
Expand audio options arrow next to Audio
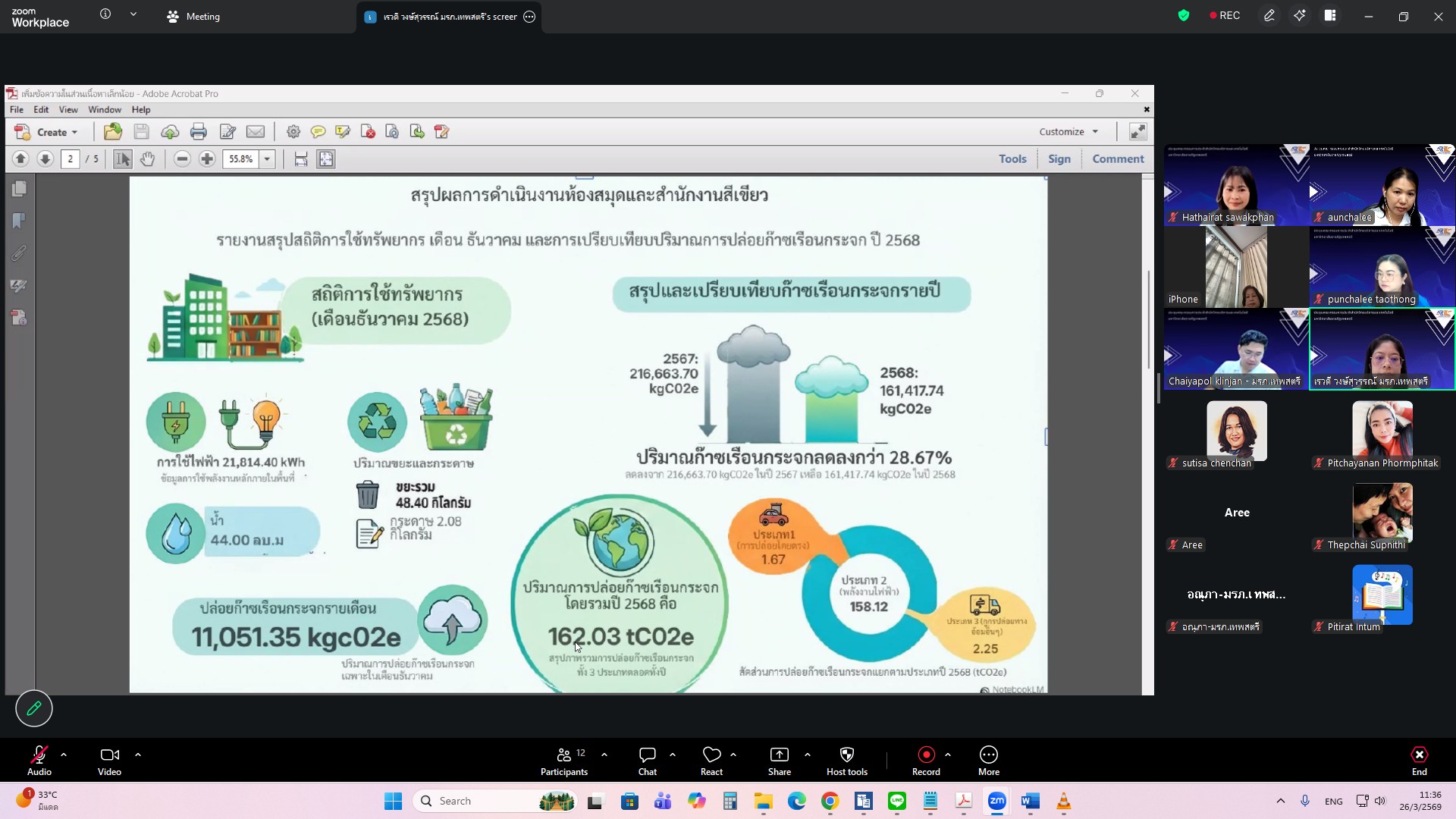click(64, 755)
